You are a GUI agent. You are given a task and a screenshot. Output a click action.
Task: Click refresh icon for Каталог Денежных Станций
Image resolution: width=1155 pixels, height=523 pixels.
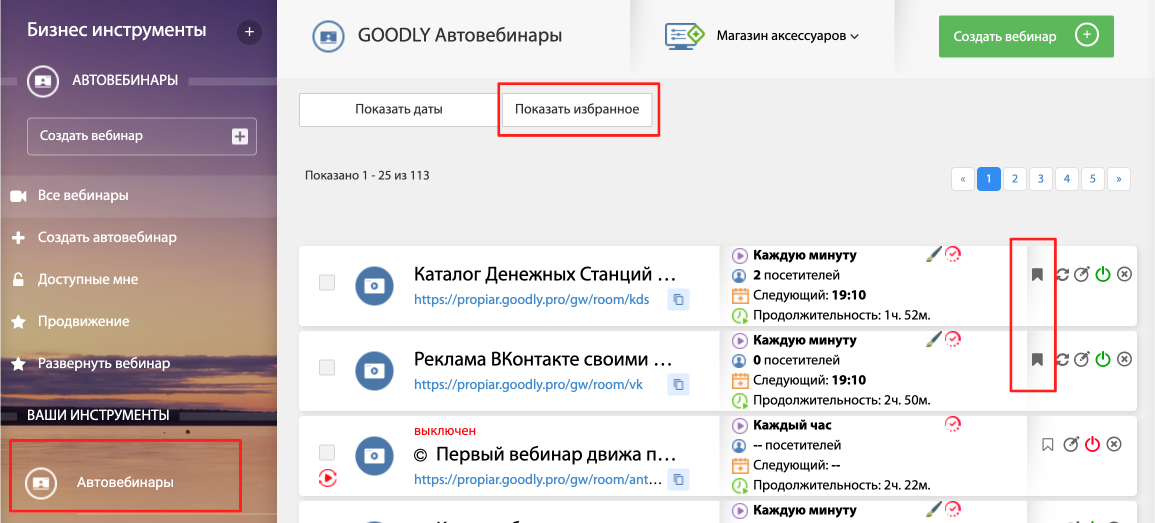tap(1062, 275)
